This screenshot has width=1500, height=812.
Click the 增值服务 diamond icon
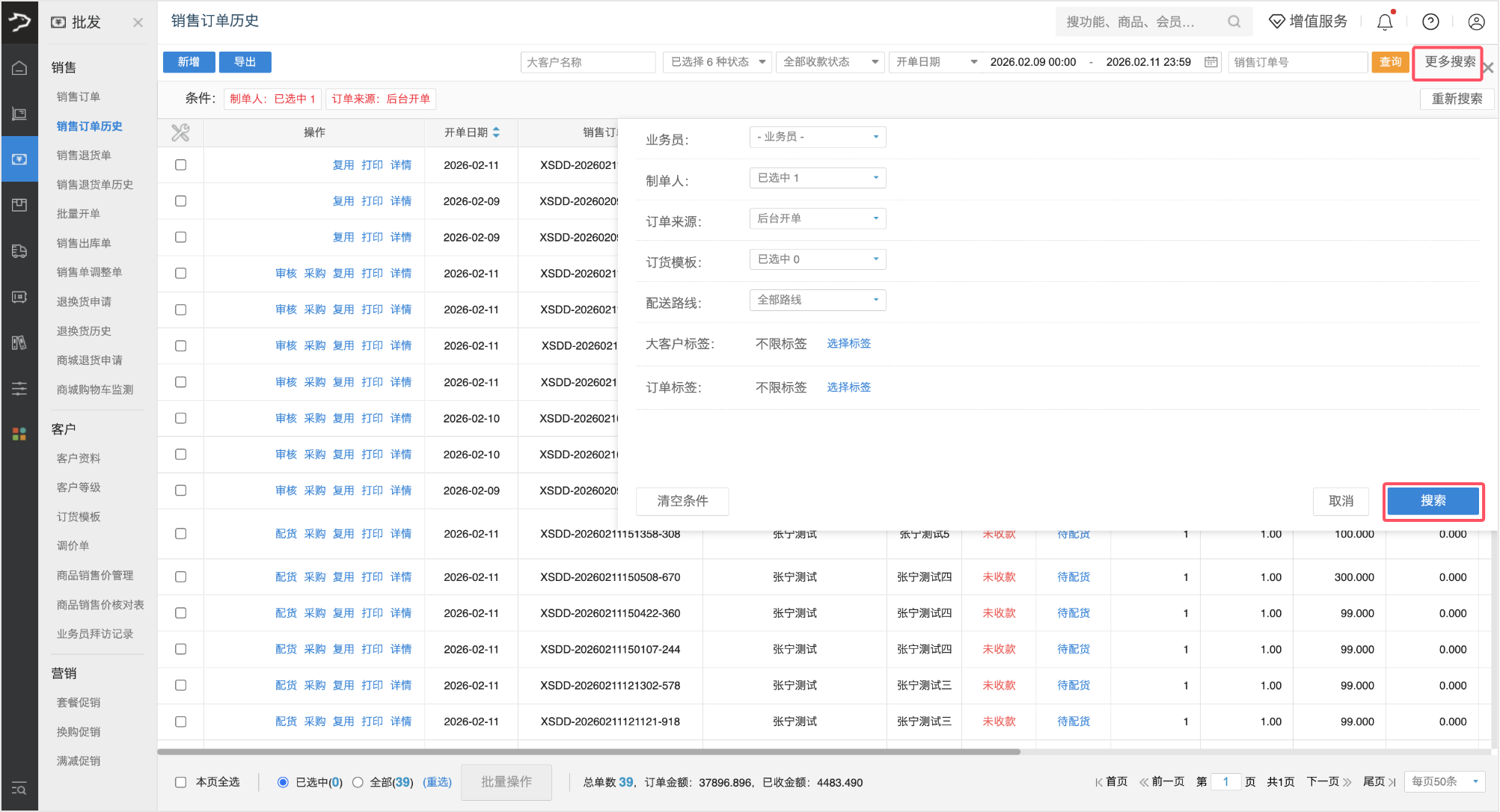1276,21
